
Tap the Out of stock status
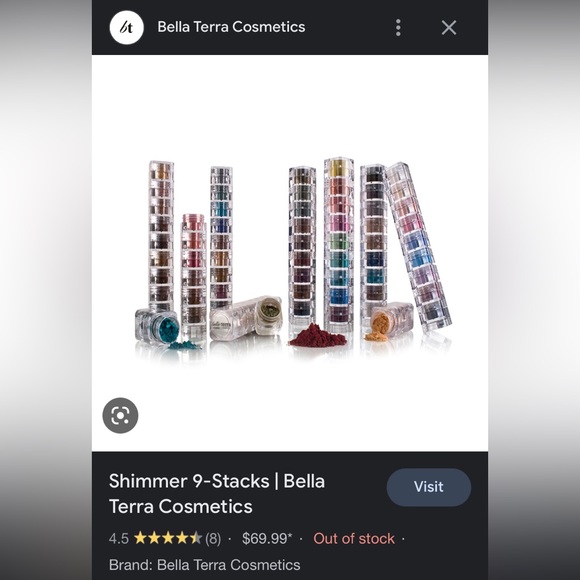354,539
